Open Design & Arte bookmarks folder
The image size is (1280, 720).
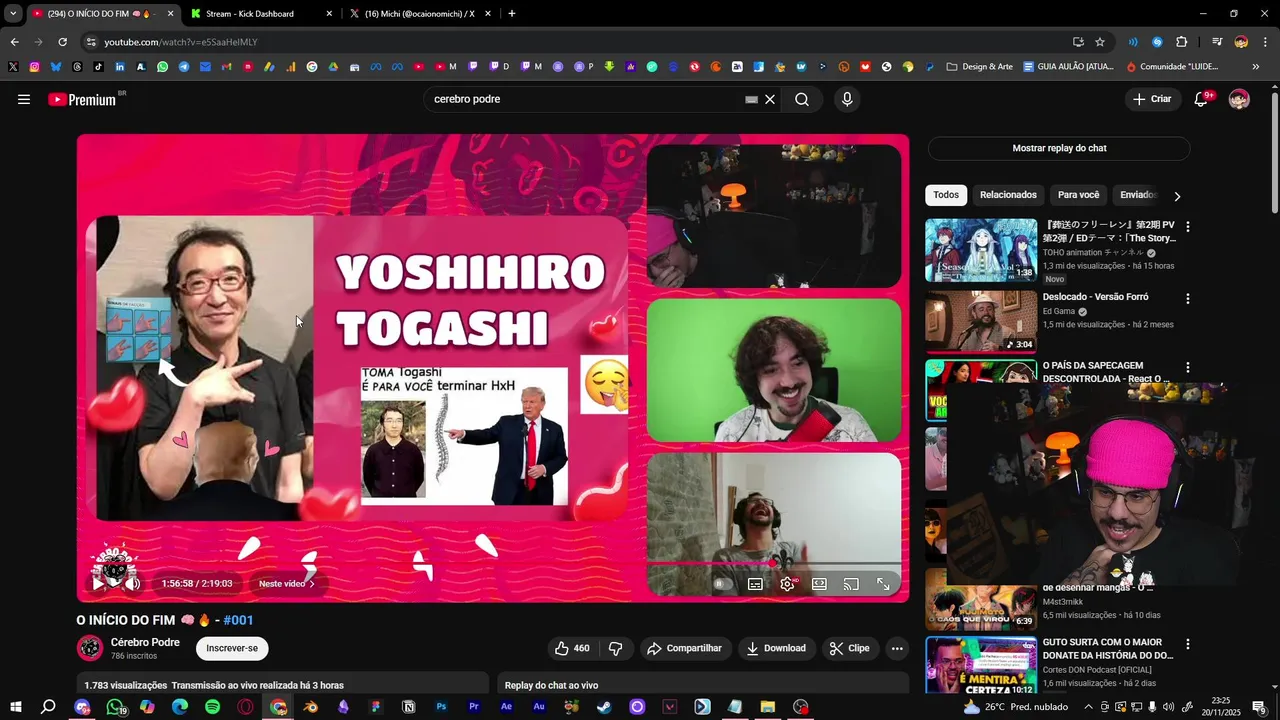[980, 67]
